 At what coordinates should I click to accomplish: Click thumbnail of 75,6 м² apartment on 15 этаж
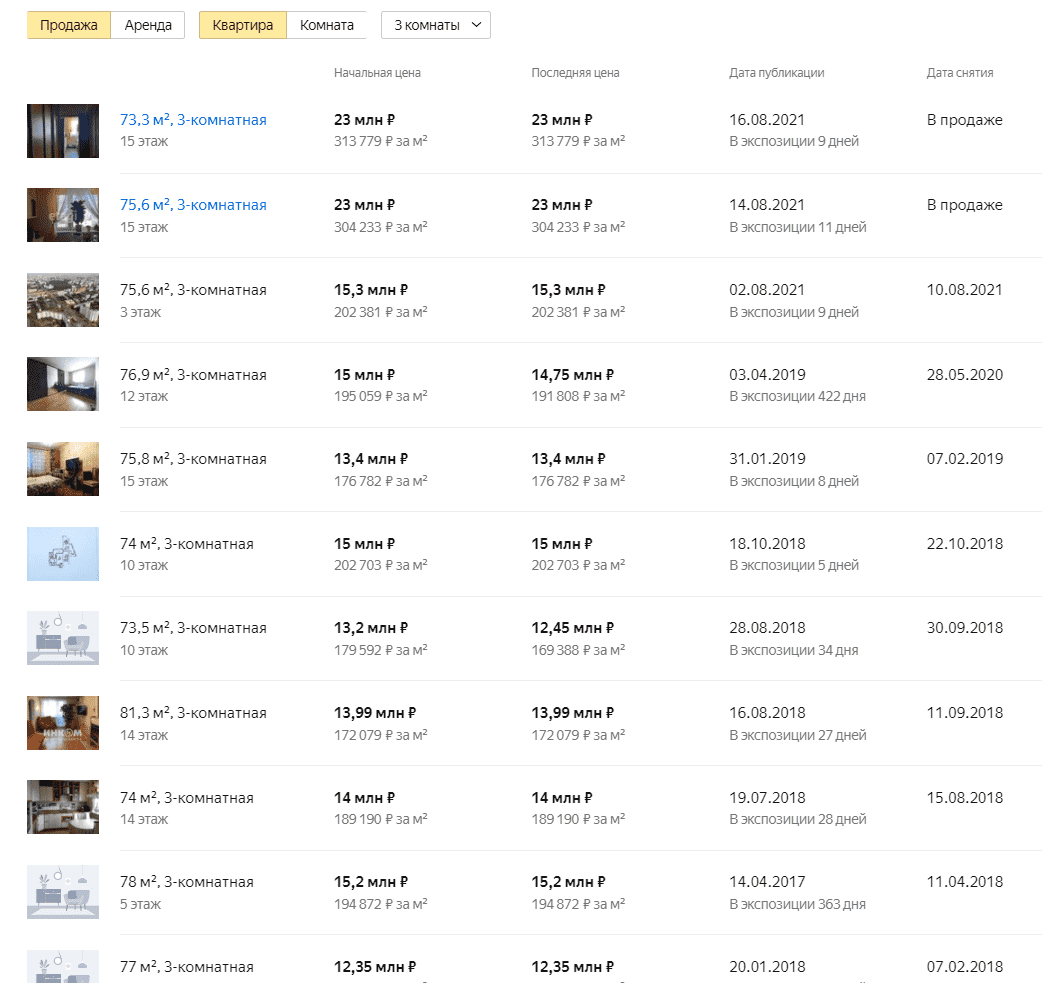click(x=63, y=215)
